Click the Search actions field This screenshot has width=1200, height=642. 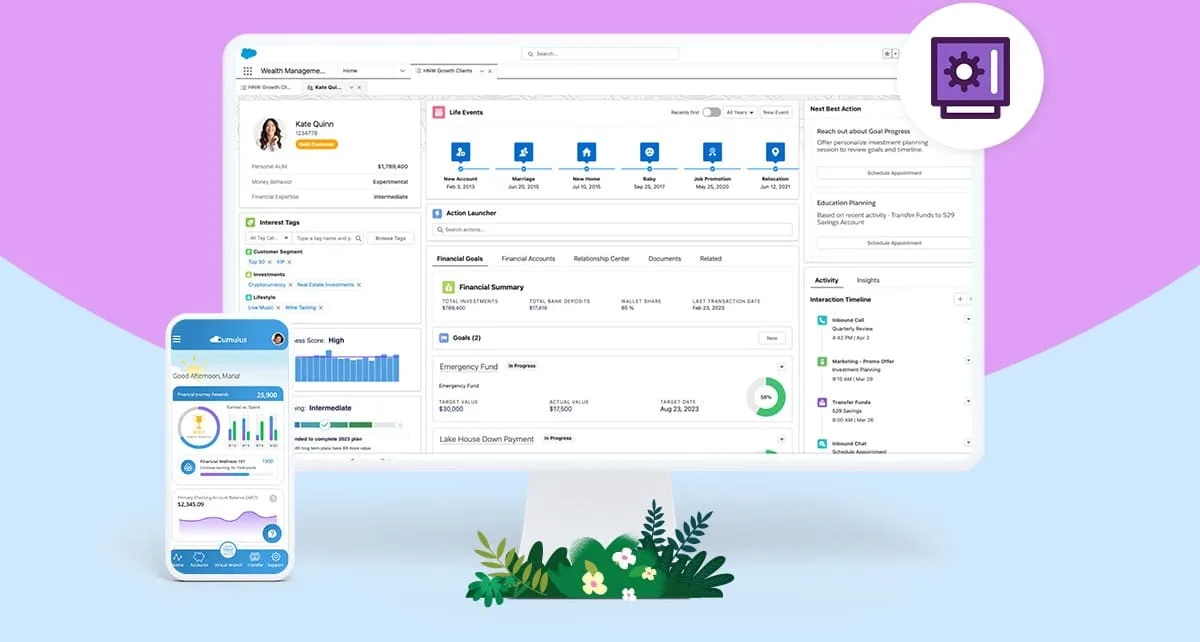tap(612, 230)
